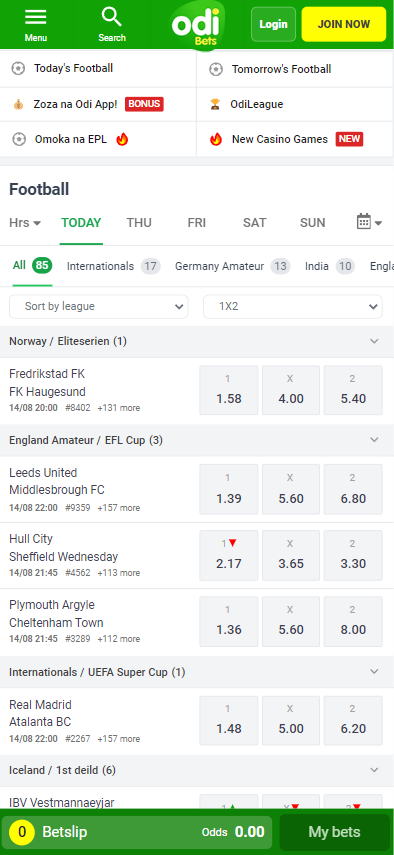The image size is (394, 855).
Task: Click the JOIN NOW button
Action: click(x=344, y=24)
